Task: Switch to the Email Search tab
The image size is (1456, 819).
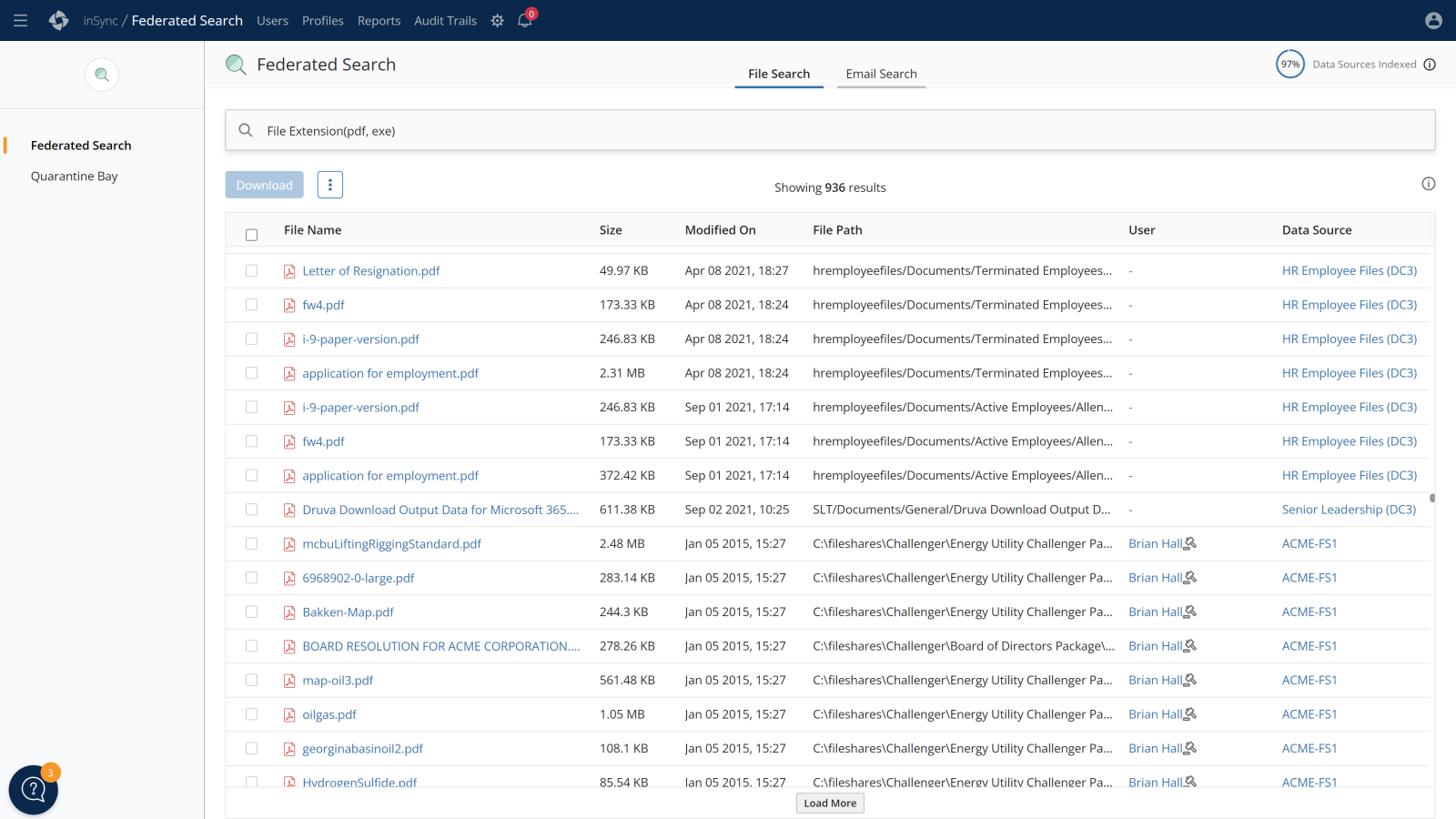Action: click(881, 74)
